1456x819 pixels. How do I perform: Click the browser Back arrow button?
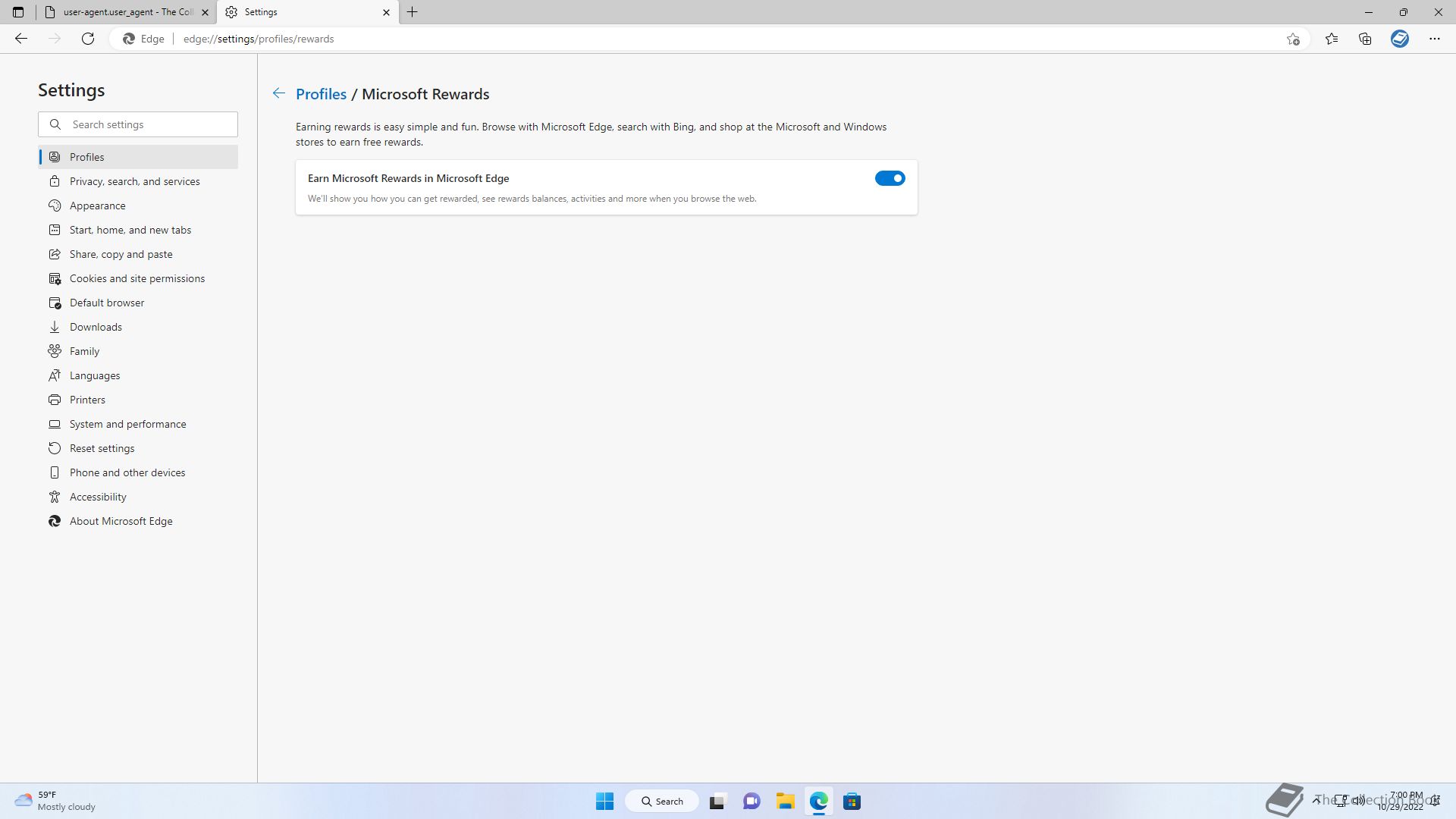point(21,39)
